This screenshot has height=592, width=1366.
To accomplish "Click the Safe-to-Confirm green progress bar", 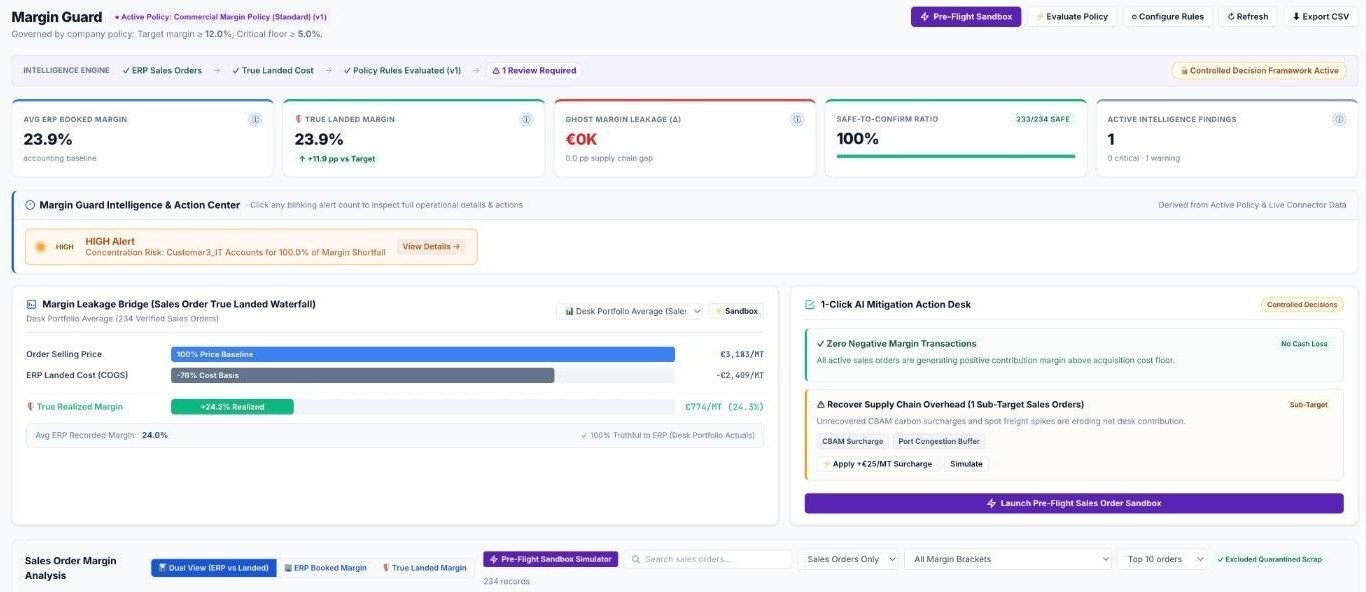I will coord(956,156).
